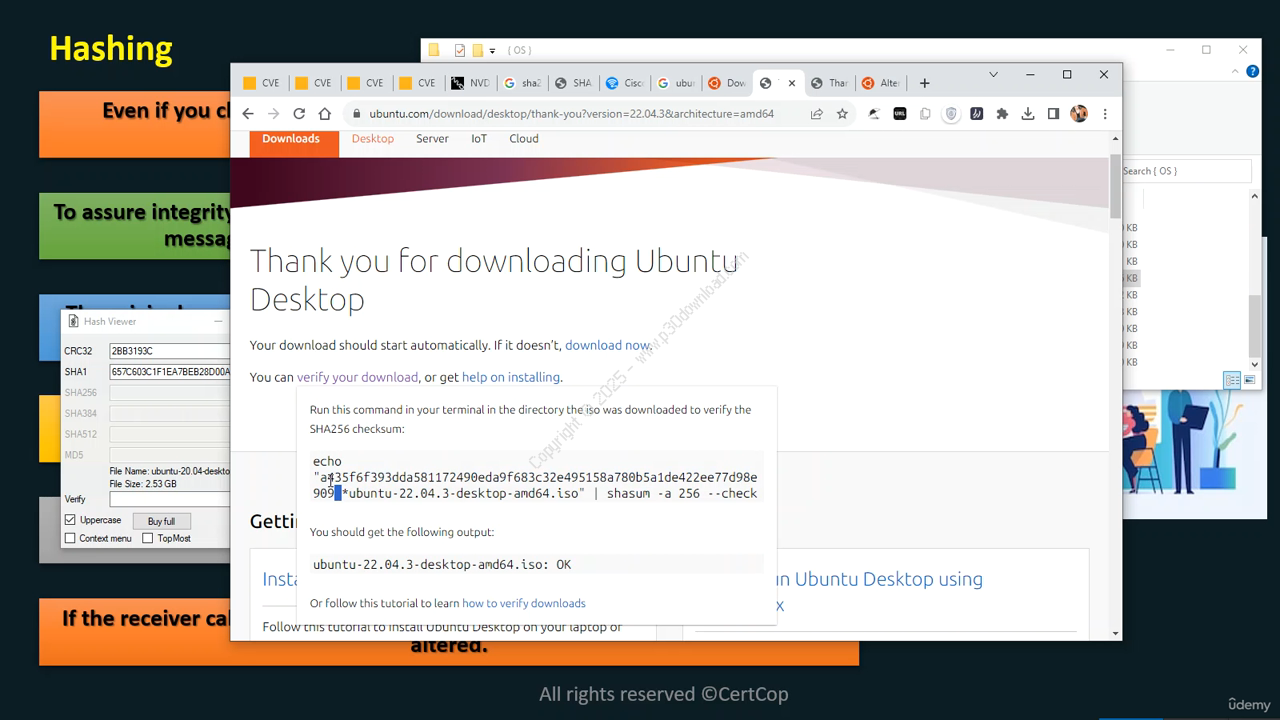Click the CRC32 value field
This screenshot has height=720, width=1280.
click(169, 351)
